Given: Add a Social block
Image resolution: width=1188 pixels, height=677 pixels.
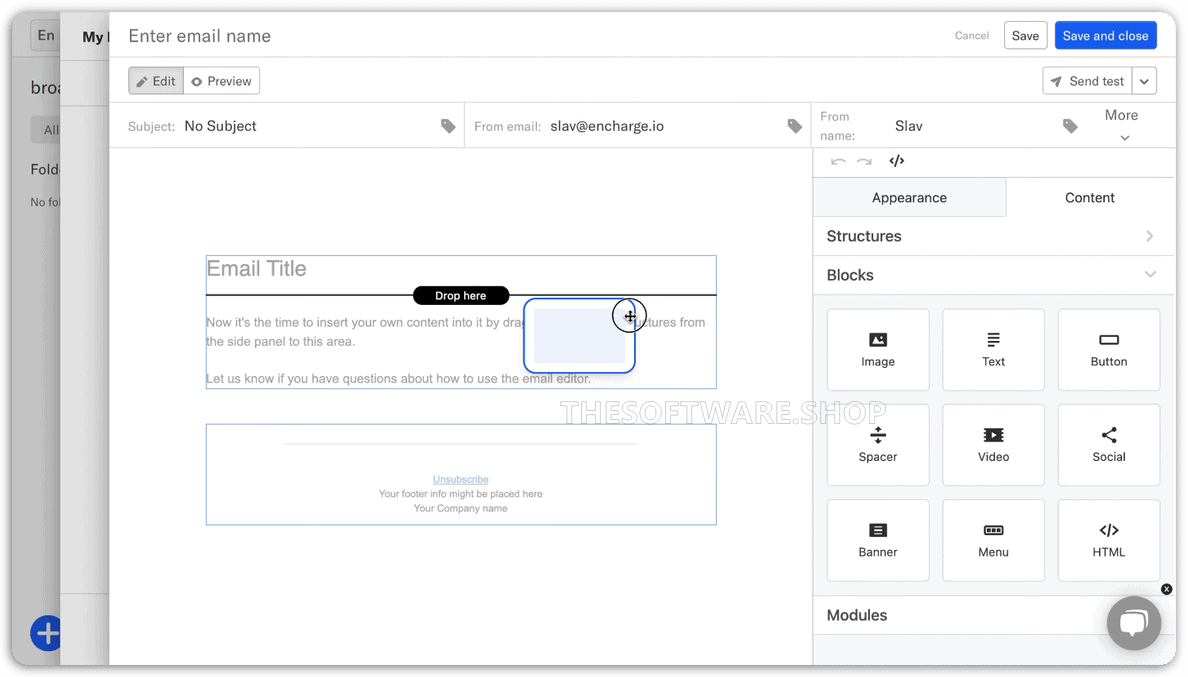Looking at the screenshot, I should (1108, 445).
